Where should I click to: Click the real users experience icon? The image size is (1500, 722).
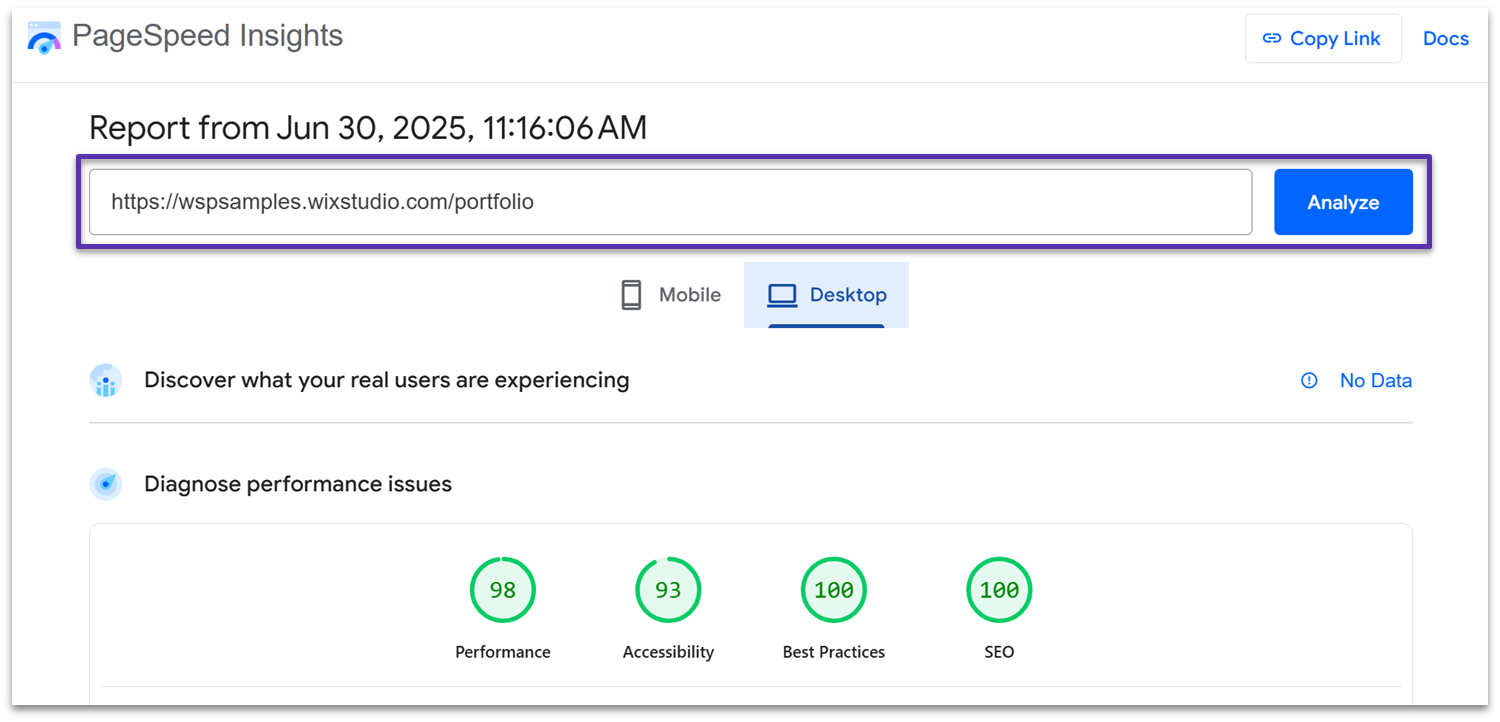[x=106, y=381]
